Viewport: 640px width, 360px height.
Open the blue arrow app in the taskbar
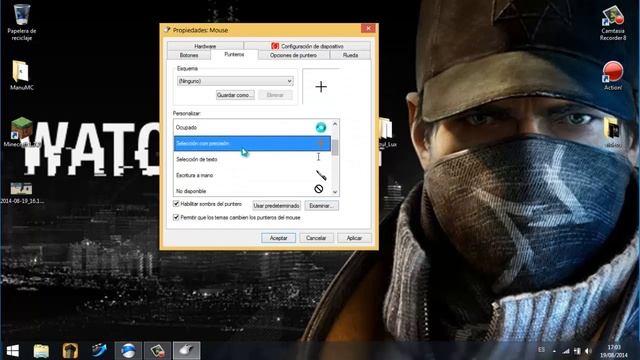(x=99, y=351)
